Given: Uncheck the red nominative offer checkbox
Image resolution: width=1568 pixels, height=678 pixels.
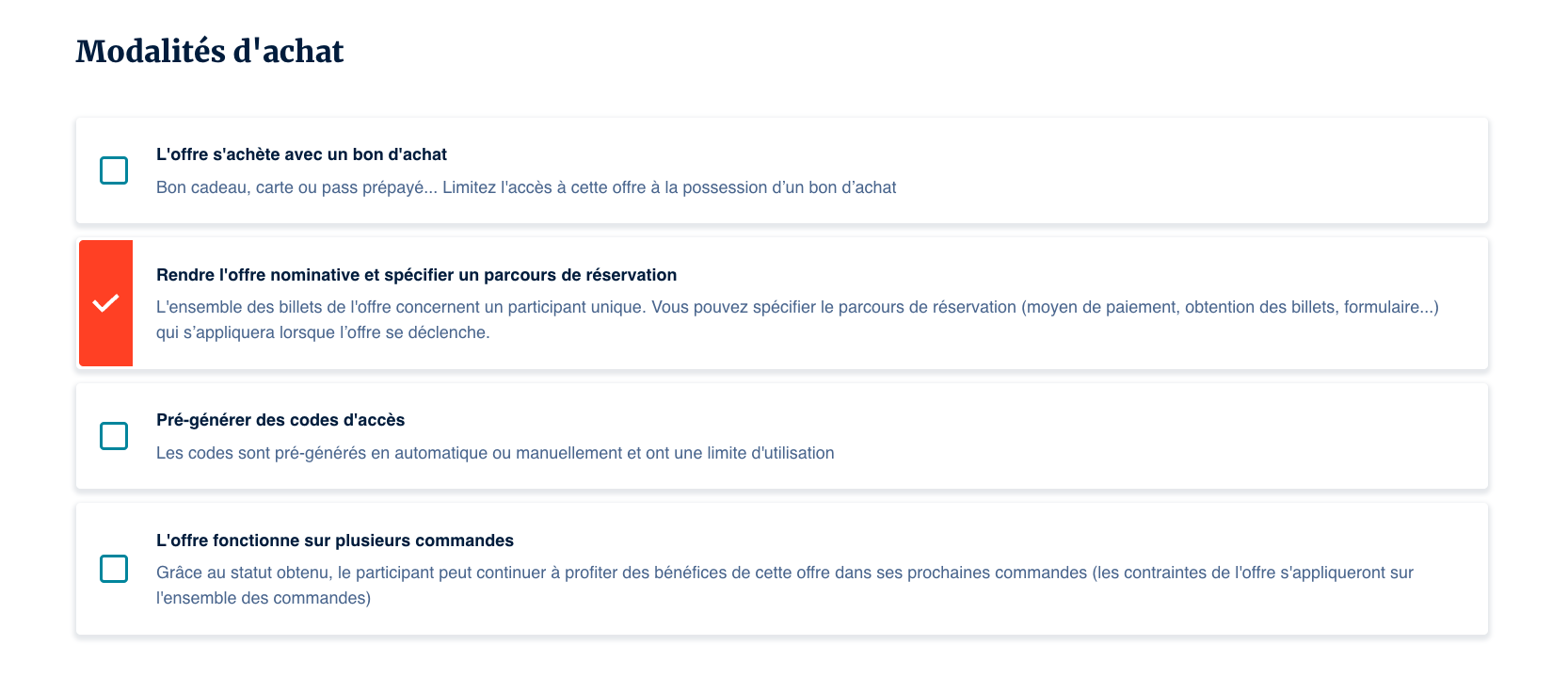Looking at the screenshot, I should tap(105, 303).
